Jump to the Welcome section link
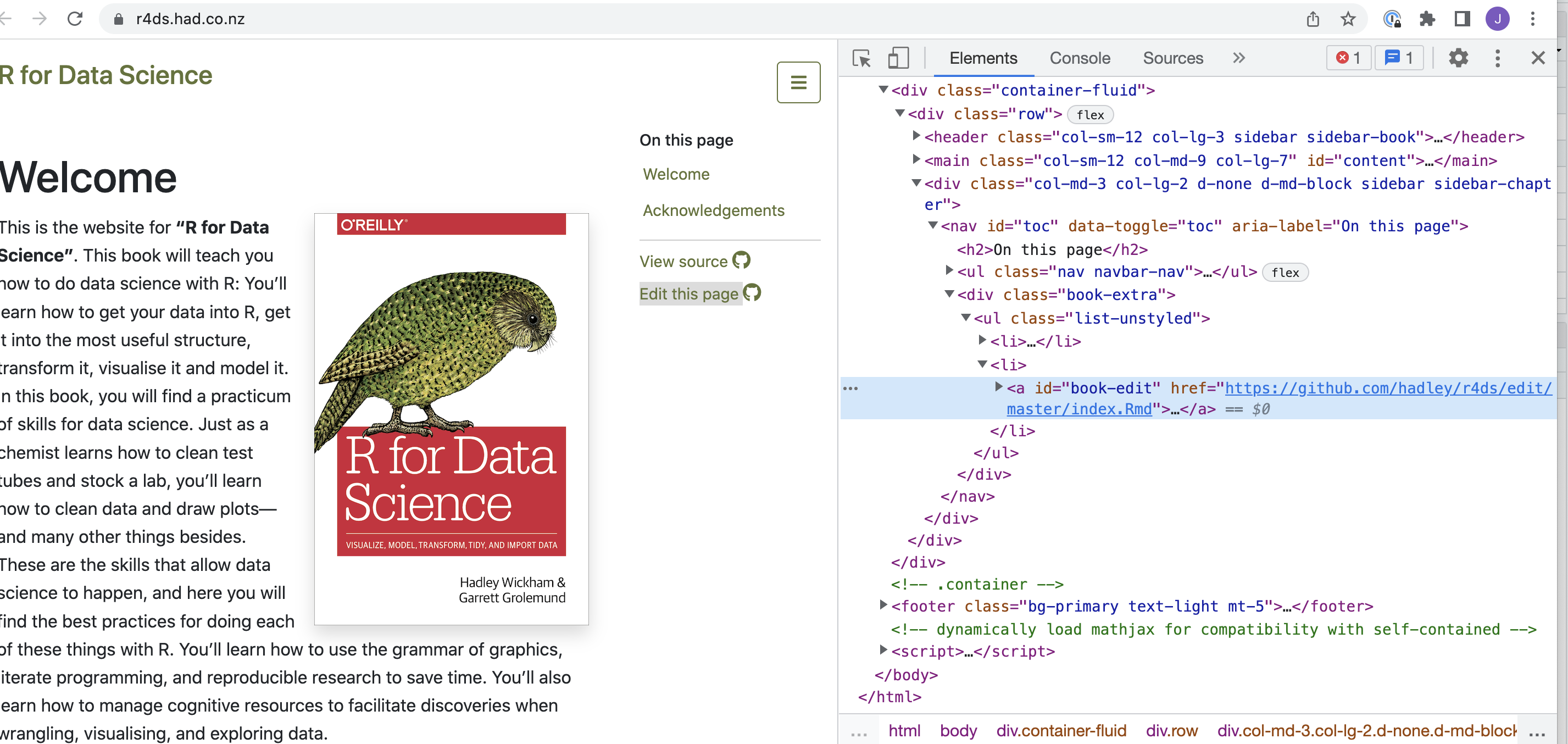1568x744 pixels. pyautogui.click(x=676, y=174)
